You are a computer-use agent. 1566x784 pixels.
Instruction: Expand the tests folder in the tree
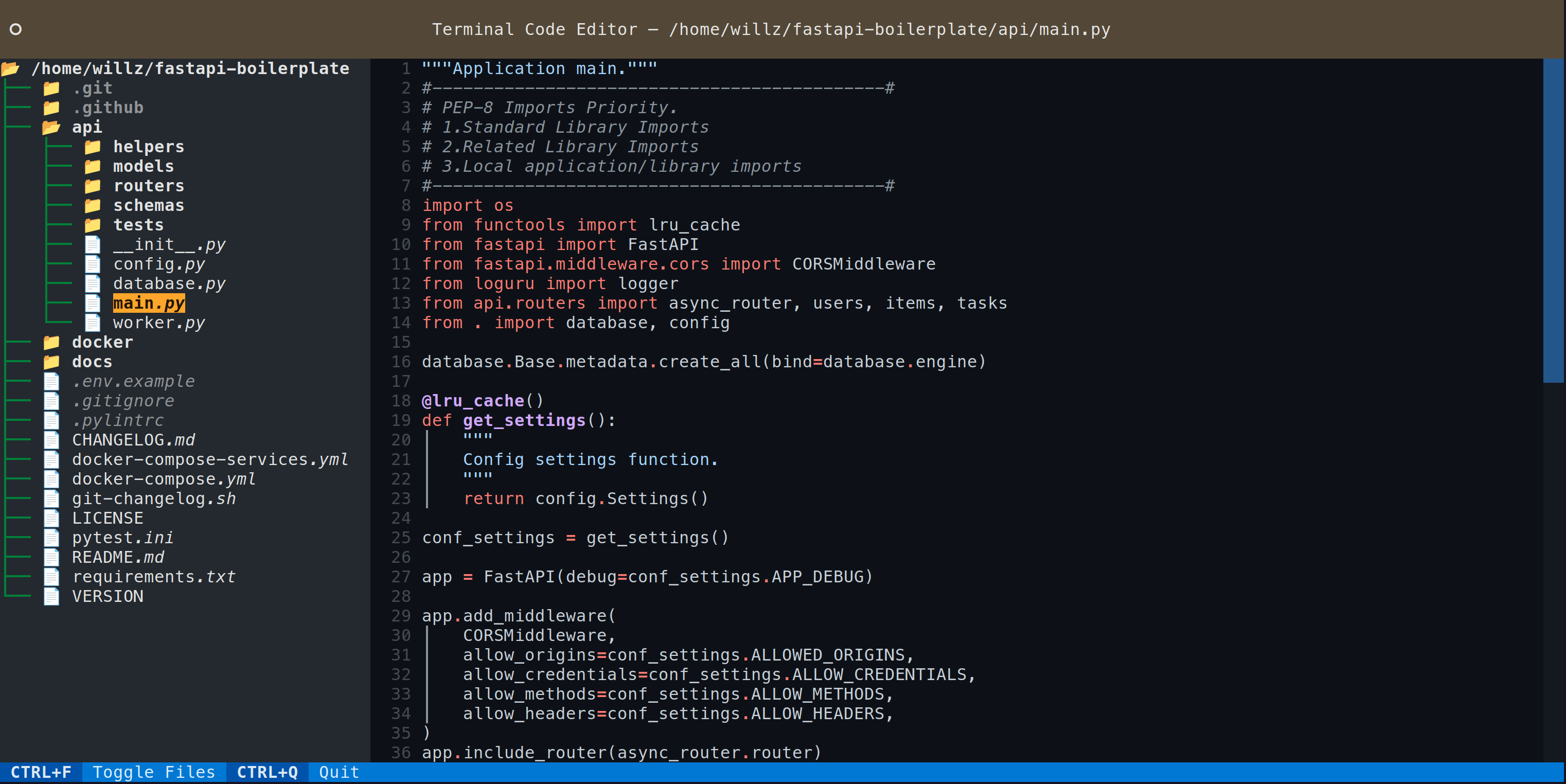pyautogui.click(x=138, y=225)
